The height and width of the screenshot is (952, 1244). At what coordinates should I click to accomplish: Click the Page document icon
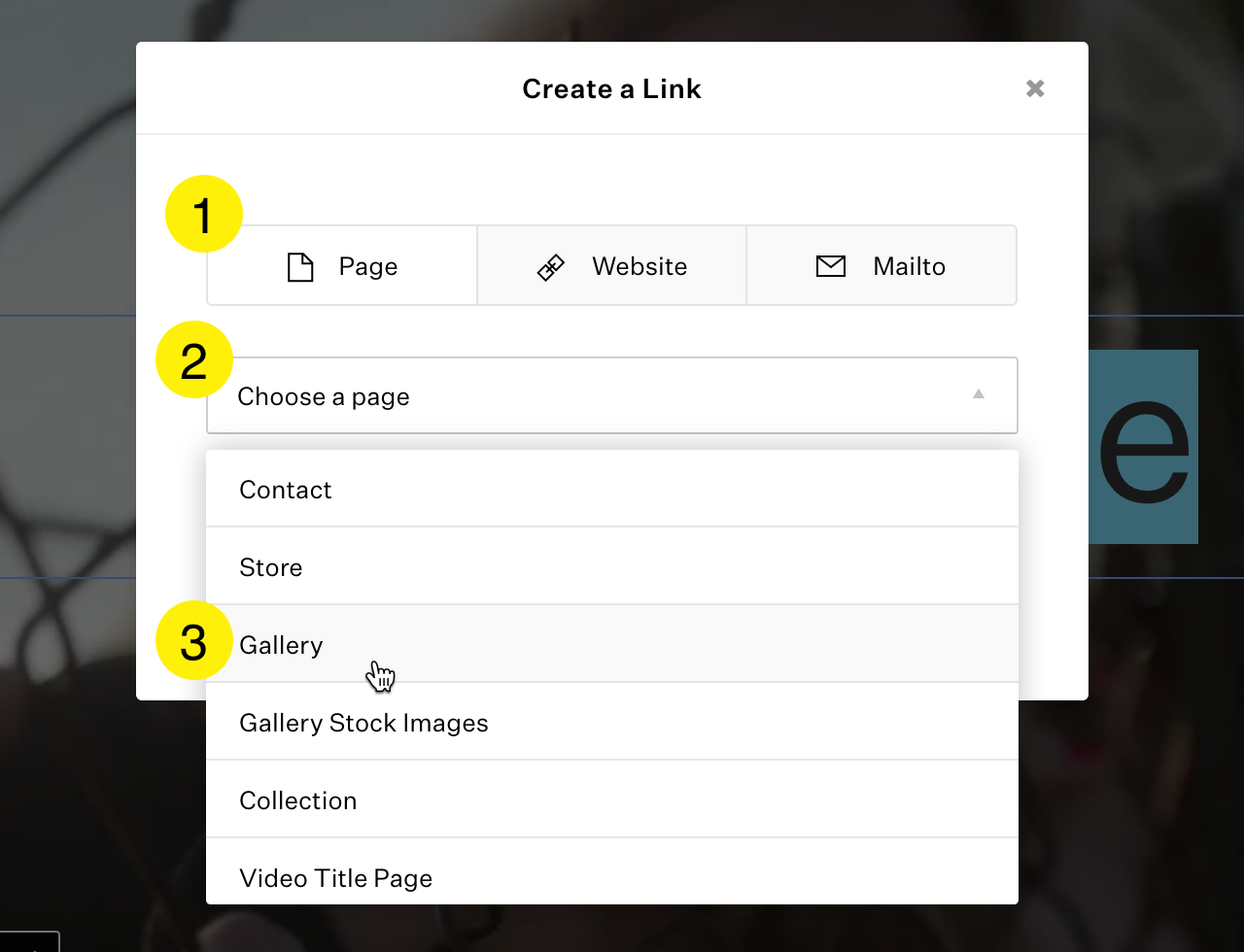[300, 266]
